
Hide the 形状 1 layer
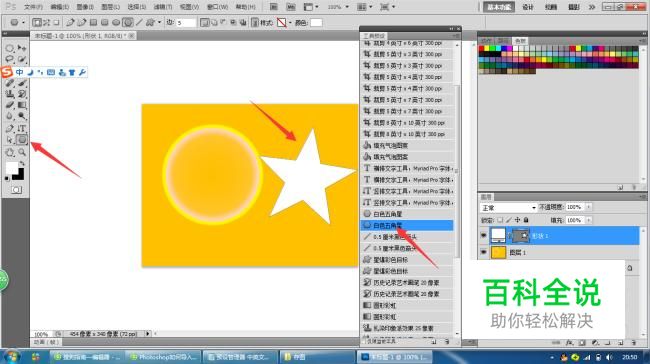pos(483,235)
